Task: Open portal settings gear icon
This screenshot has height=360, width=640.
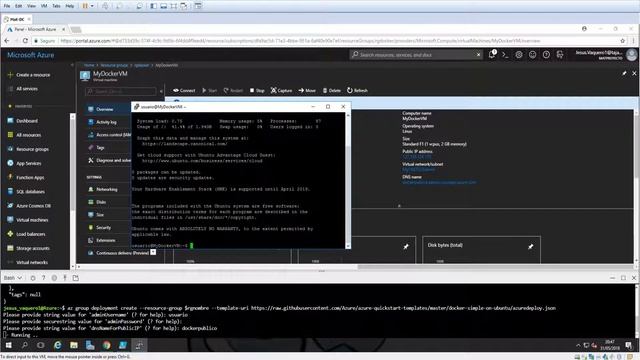Action: point(519,55)
